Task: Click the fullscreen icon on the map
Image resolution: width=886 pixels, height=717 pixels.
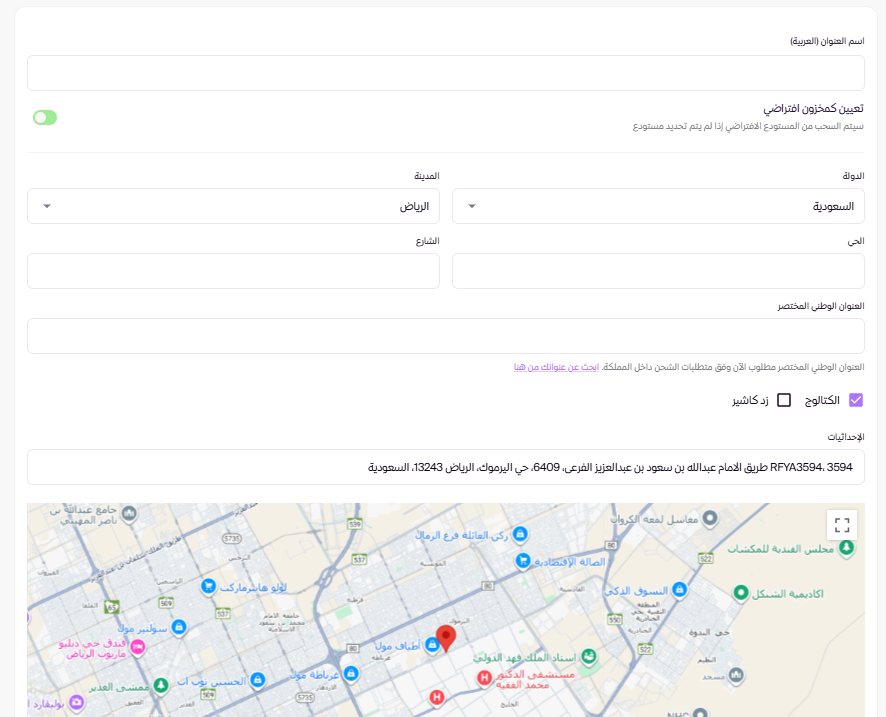Action: click(841, 525)
